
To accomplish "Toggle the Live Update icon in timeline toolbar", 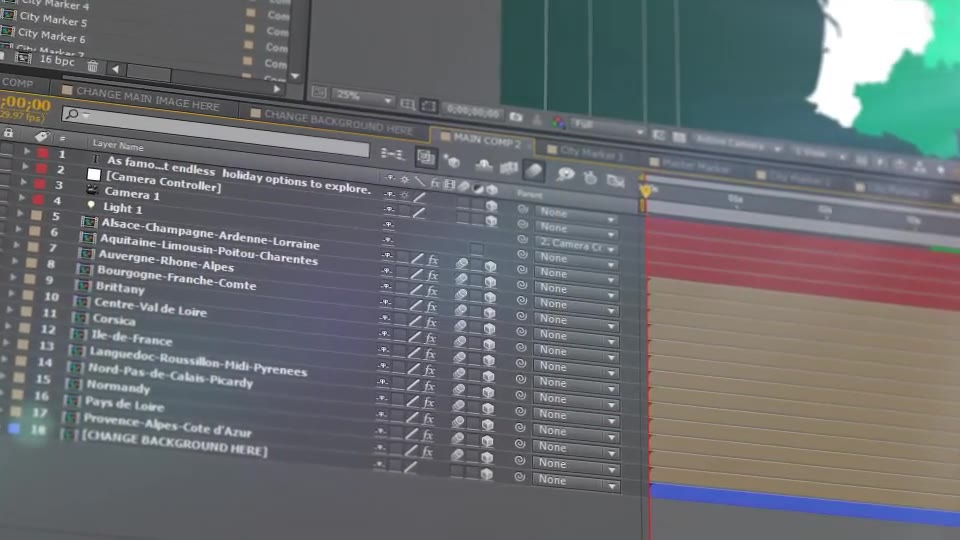I will point(426,158).
